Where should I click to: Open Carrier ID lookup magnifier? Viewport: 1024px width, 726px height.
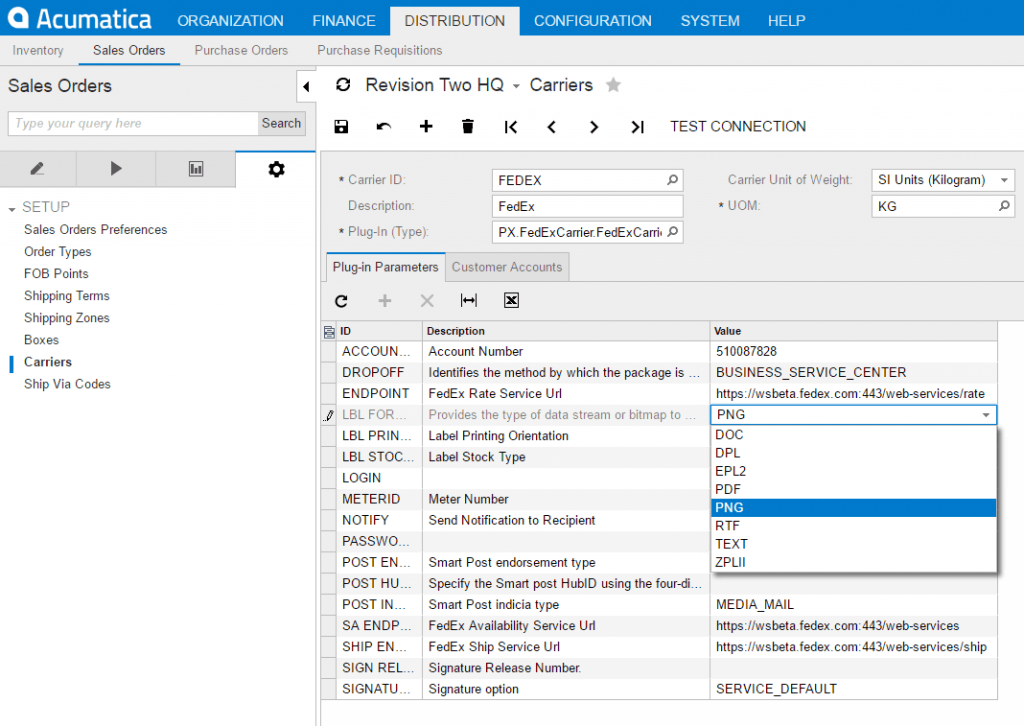click(672, 180)
